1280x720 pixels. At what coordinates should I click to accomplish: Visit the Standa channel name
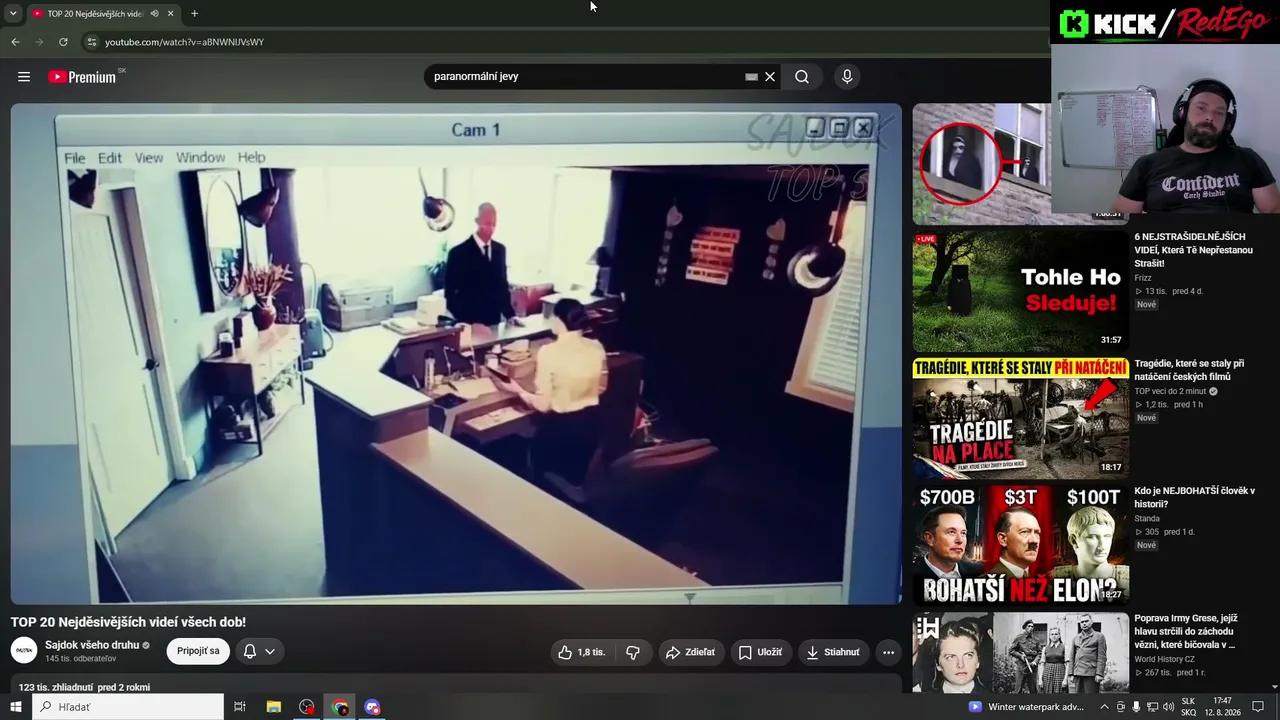1147,518
